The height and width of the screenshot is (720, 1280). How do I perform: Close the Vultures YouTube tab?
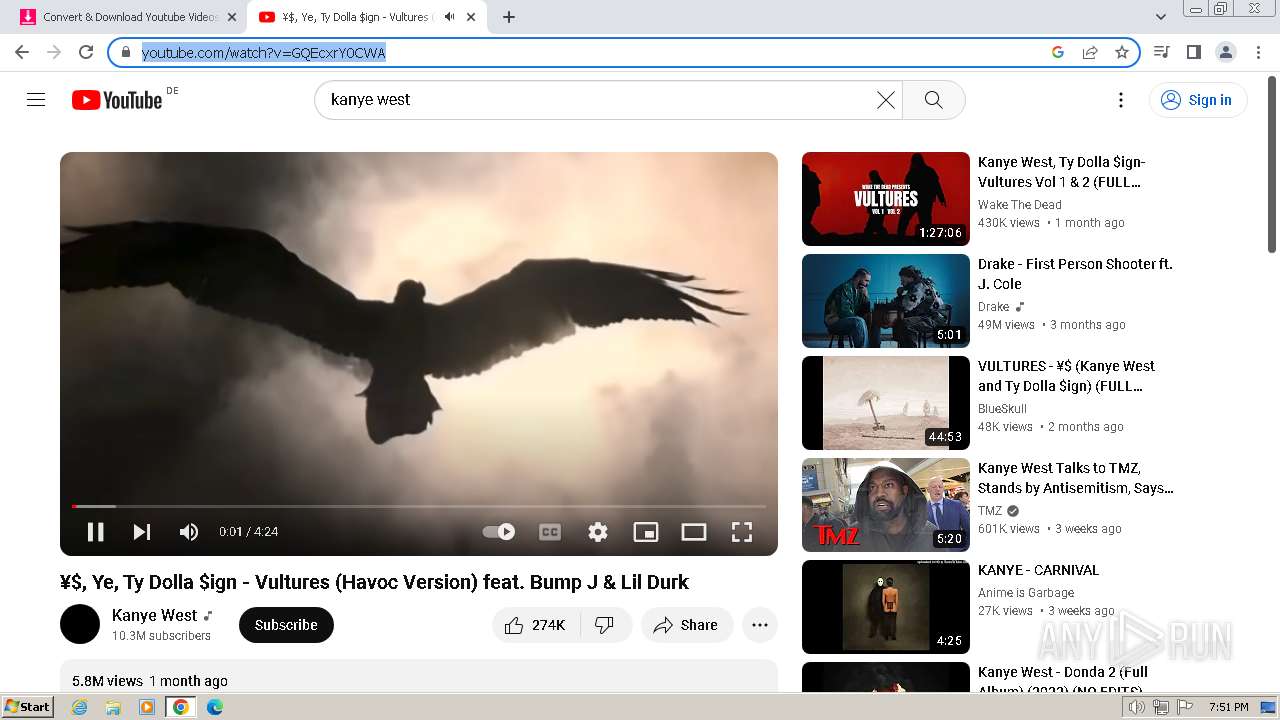471,17
